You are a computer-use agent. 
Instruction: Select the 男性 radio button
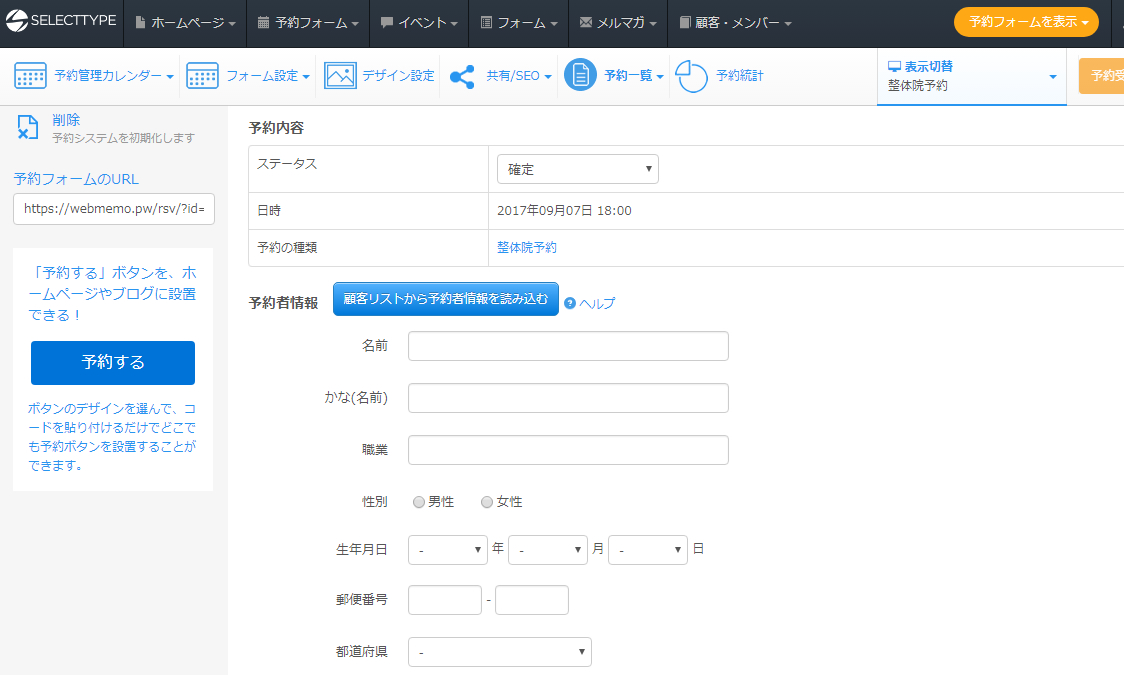click(x=419, y=502)
